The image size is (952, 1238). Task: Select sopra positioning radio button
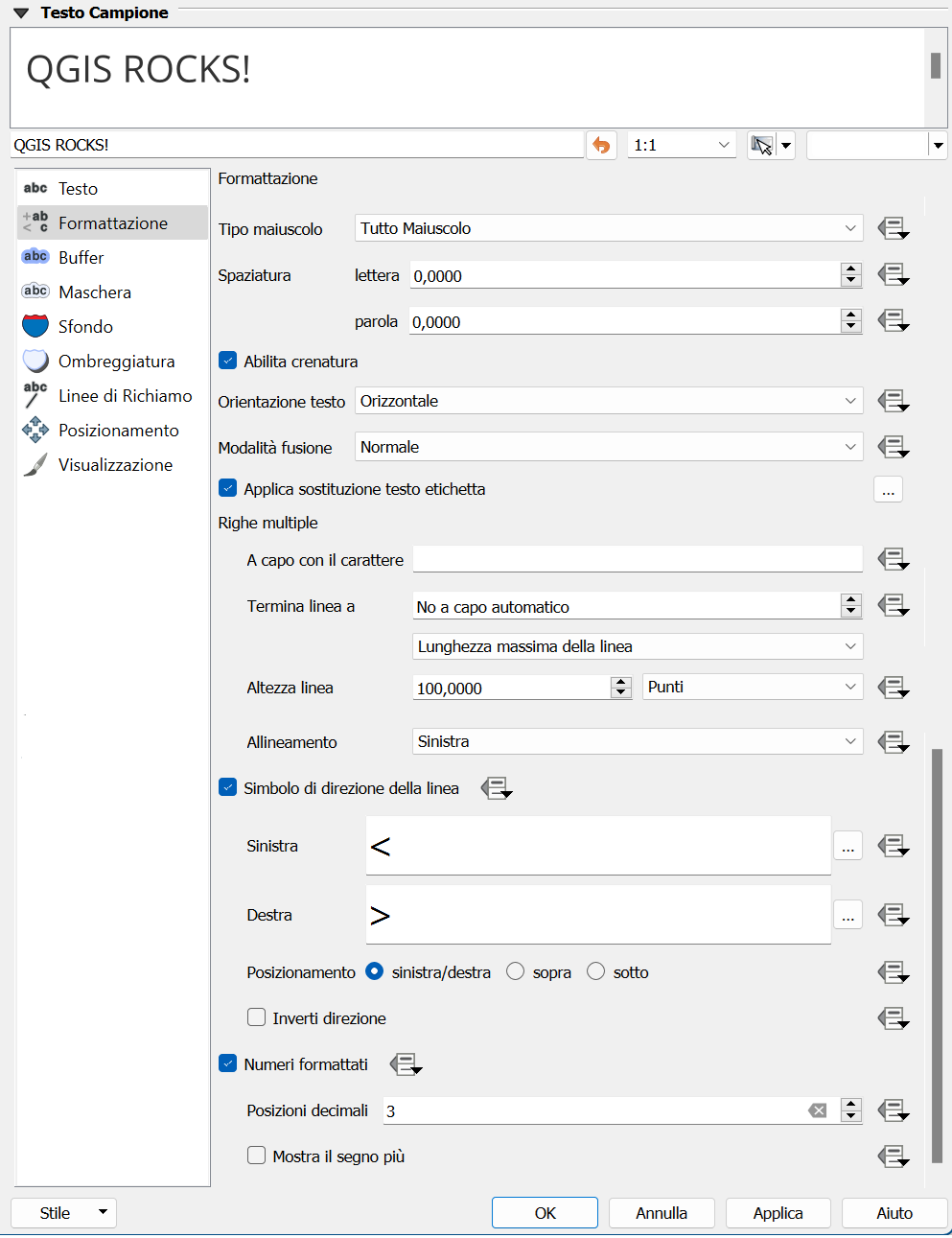(516, 971)
